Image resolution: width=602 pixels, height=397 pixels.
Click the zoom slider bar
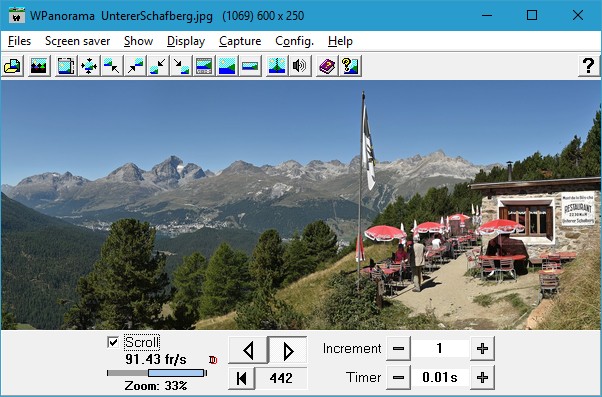pos(157,373)
